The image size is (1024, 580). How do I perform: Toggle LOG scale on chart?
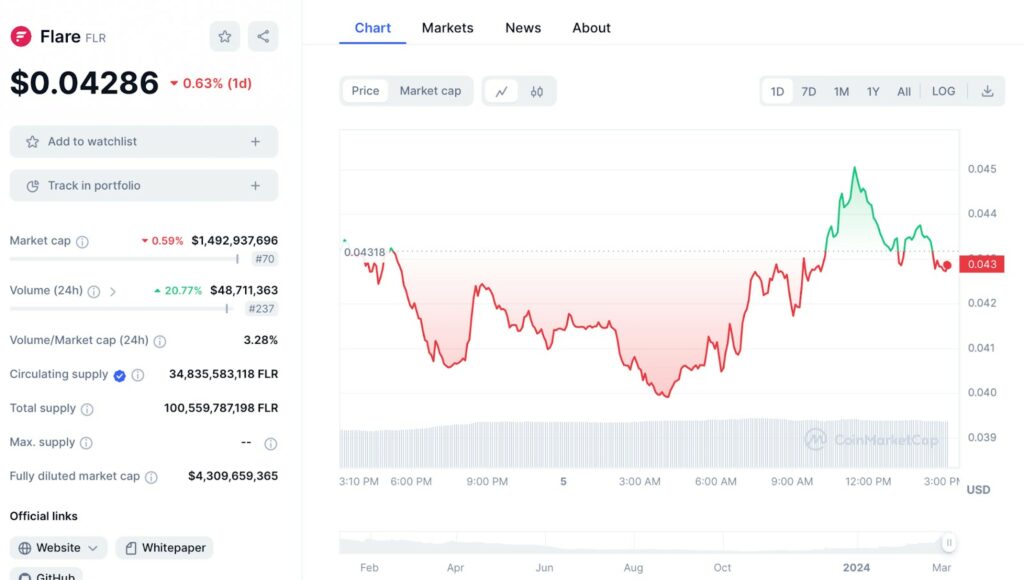coord(943,91)
